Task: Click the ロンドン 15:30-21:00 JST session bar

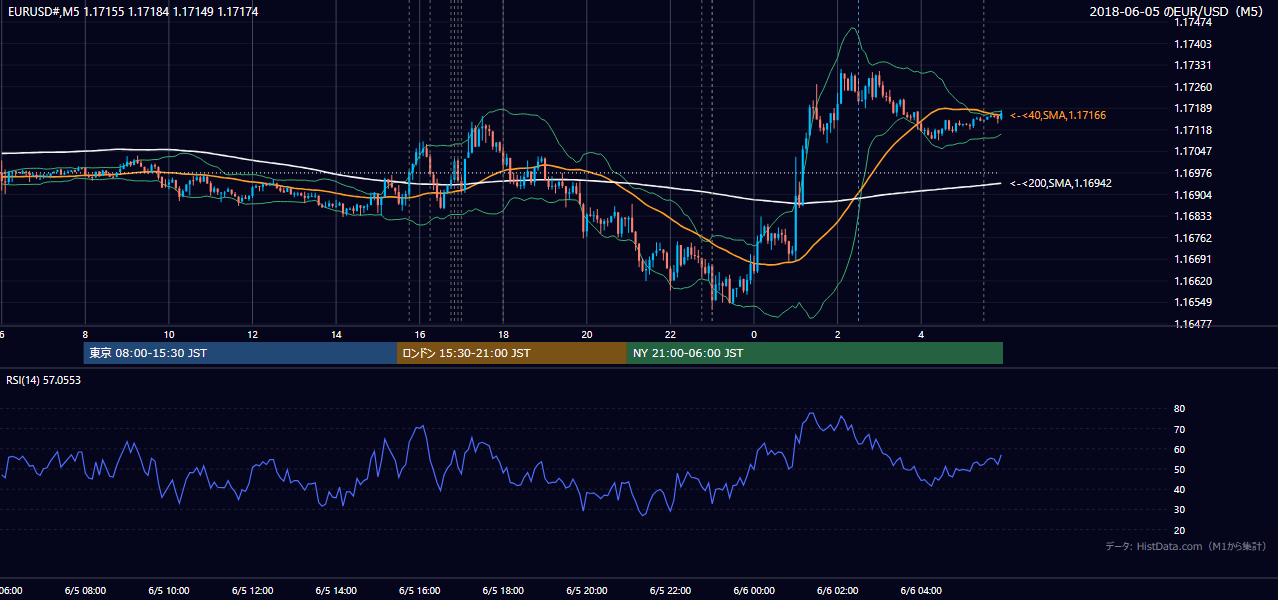Action: pyautogui.click(x=512, y=353)
